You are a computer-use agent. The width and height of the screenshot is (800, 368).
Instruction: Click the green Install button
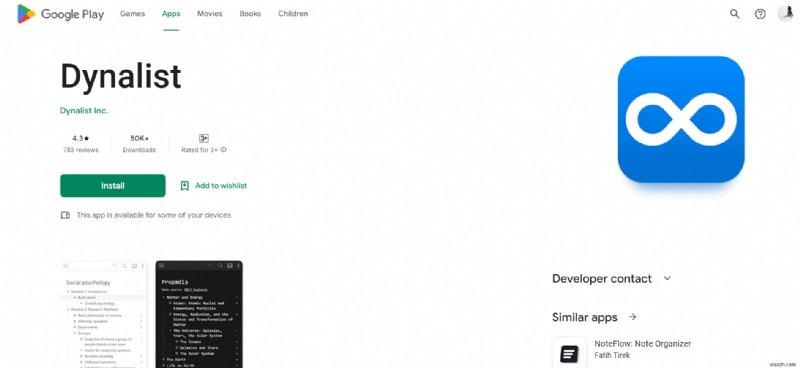tap(113, 186)
